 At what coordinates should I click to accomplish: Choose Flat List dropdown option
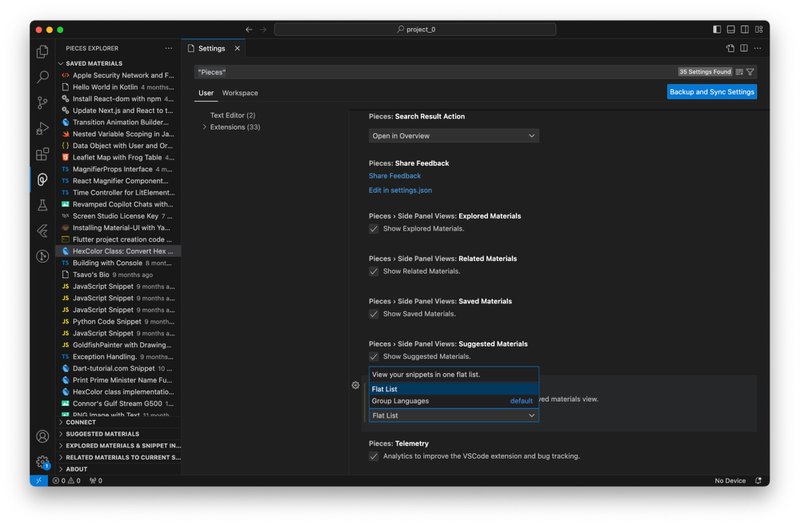(x=454, y=389)
